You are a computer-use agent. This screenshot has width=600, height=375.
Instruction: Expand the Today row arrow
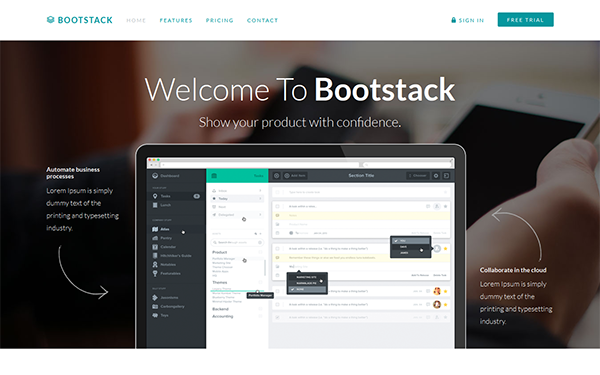260,199
